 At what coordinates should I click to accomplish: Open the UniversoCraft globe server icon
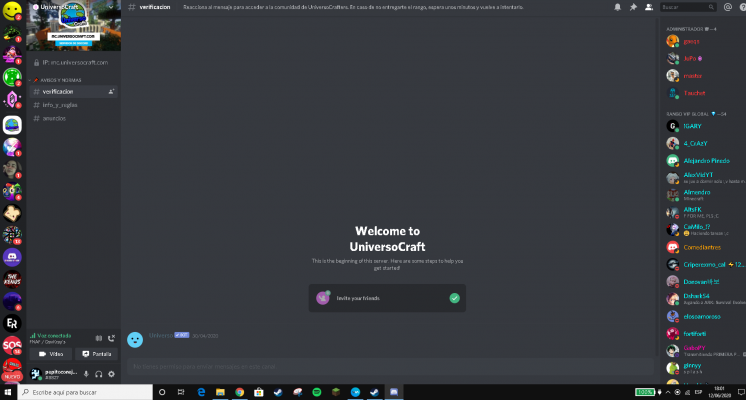pos(12,125)
